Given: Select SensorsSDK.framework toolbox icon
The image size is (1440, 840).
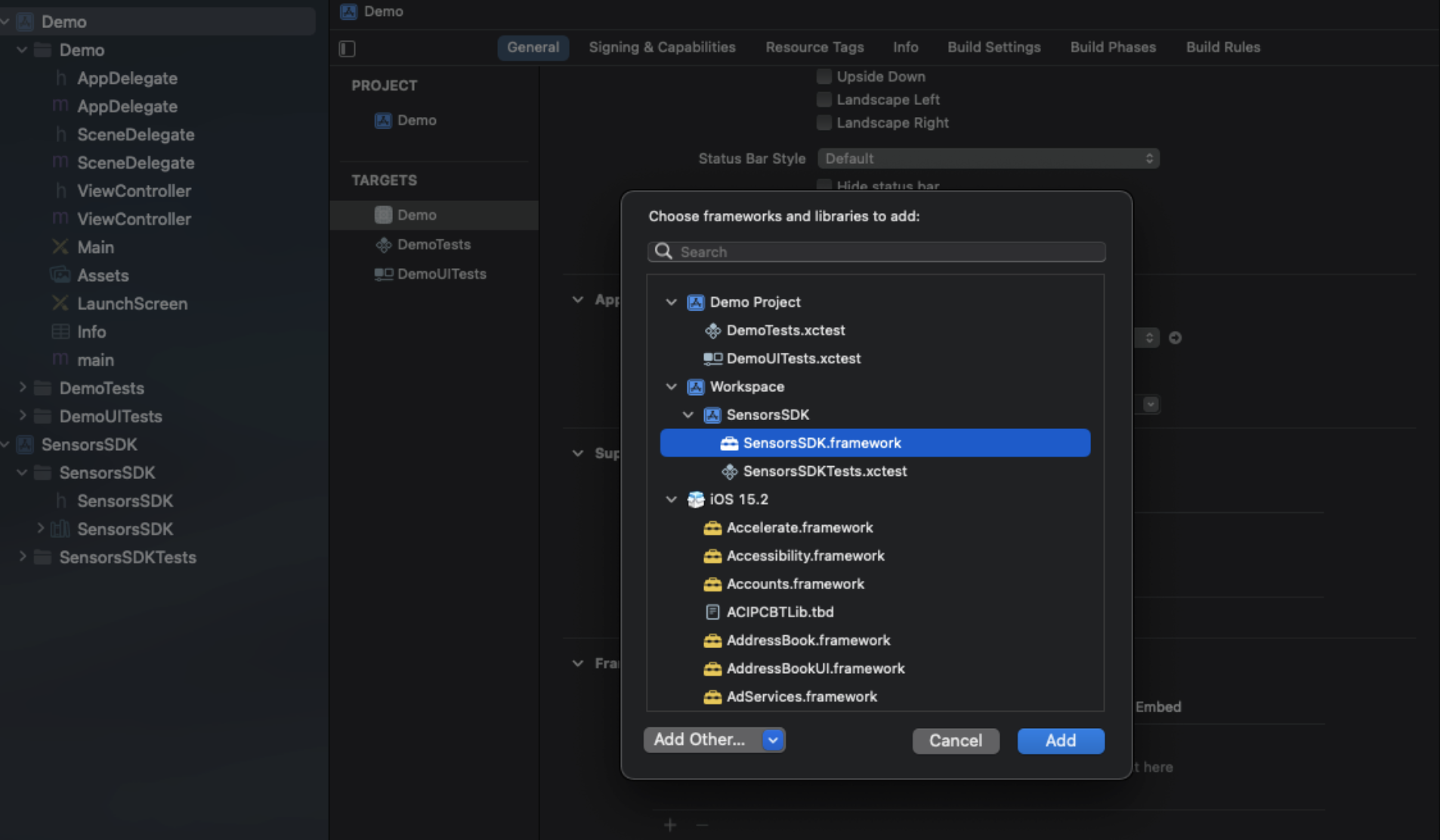Looking at the screenshot, I should [728, 443].
